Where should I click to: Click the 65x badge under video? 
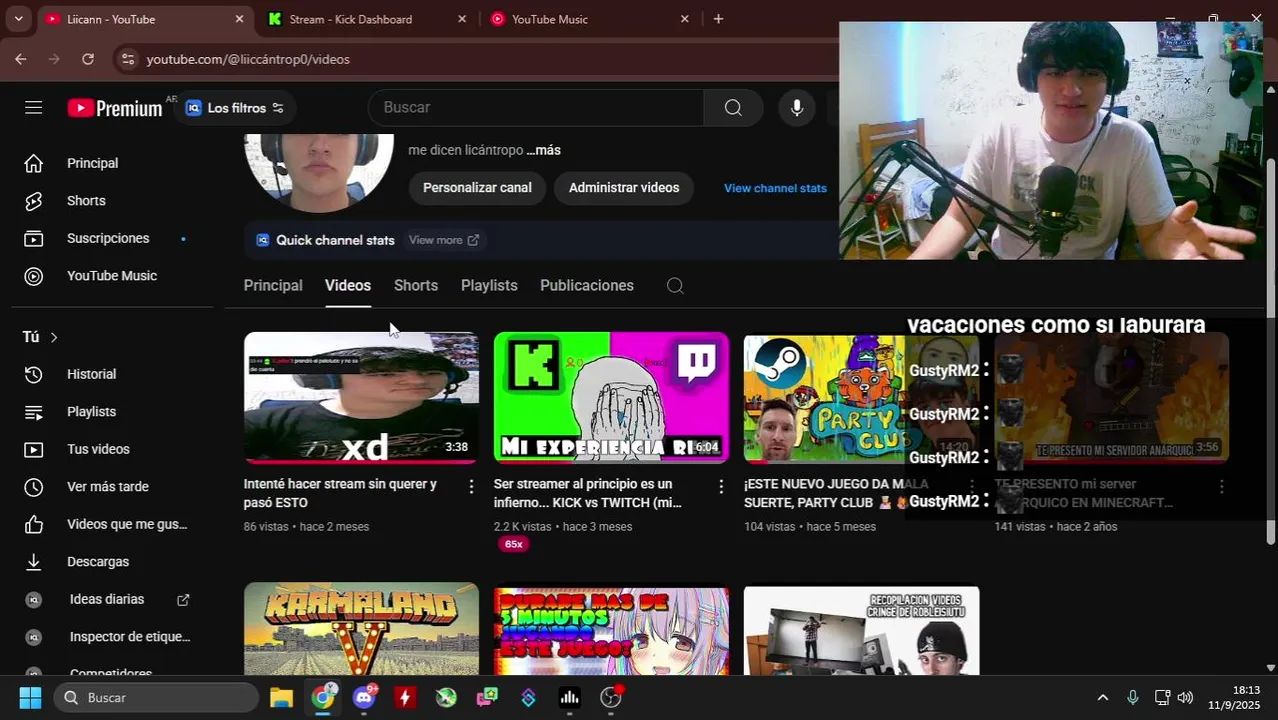pos(513,544)
